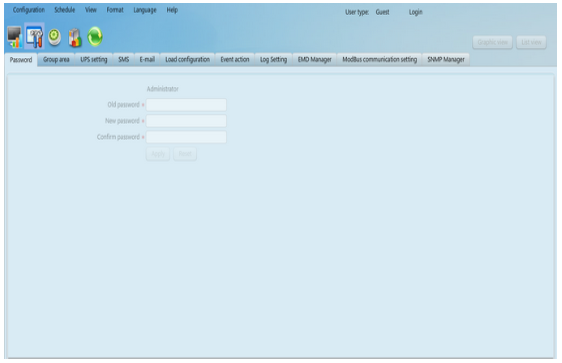
Task: Open the colored bar chart icon
Action: tap(75, 37)
